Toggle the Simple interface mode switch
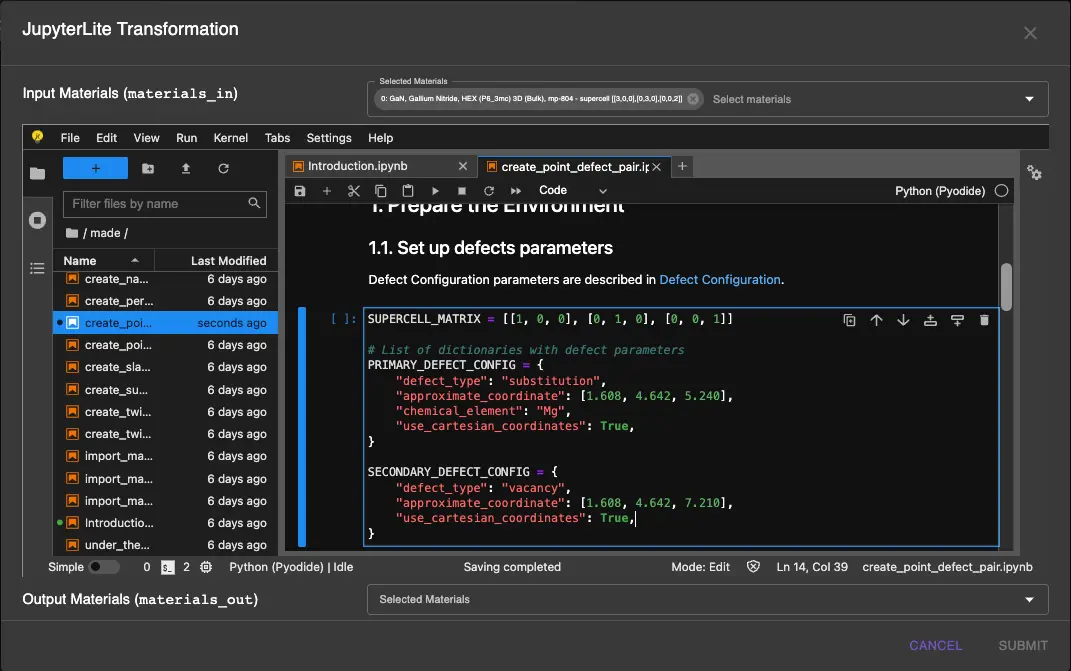This screenshot has width=1071, height=671. click(x=103, y=567)
